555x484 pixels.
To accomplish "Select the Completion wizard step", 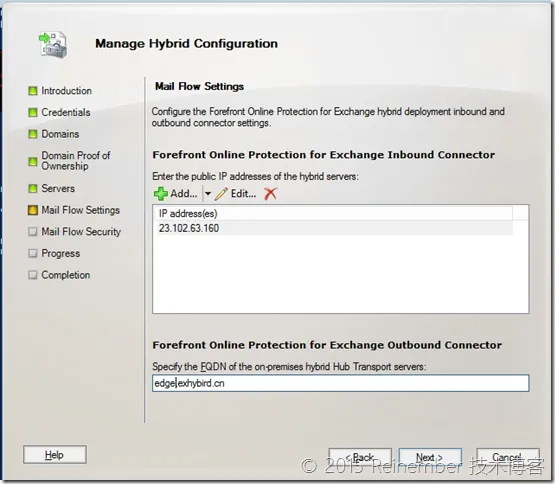I will 65,275.
